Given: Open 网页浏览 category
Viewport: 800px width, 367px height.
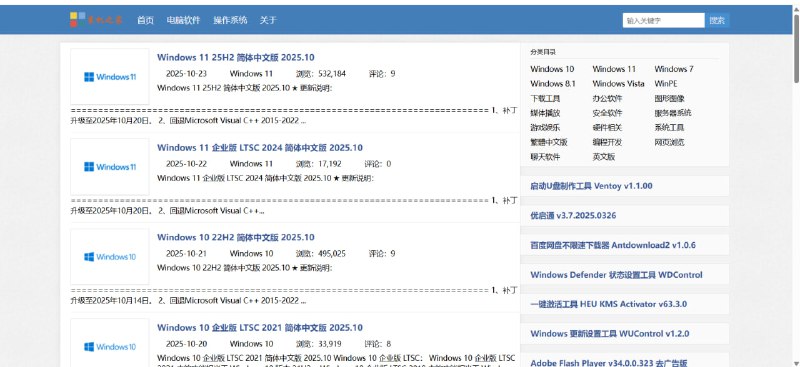Looking at the screenshot, I should click(x=669, y=142).
